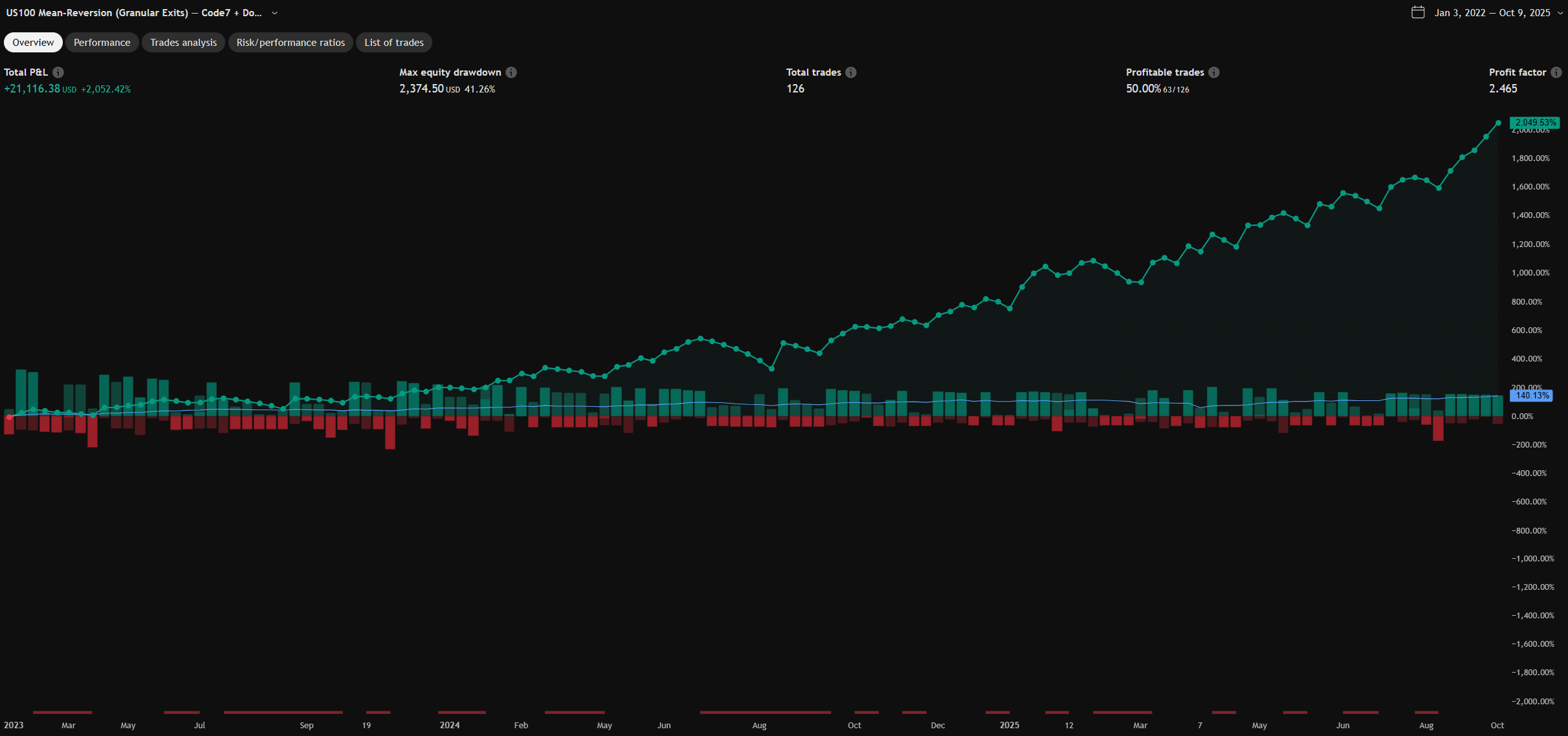Image resolution: width=1568 pixels, height=736 pixels.
Task: Switch to the Overview tab
Action: [x=33, y=43]
